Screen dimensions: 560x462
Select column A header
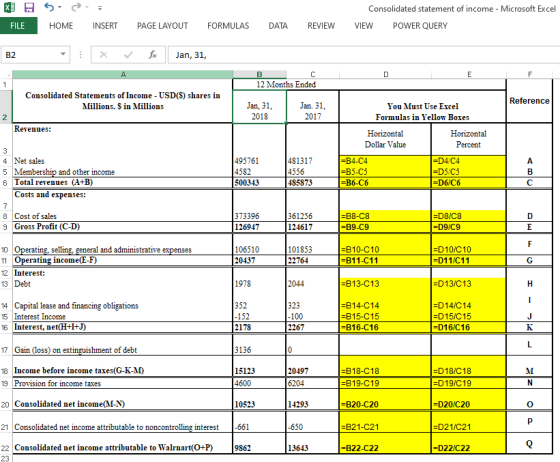(x=122, y=74)
